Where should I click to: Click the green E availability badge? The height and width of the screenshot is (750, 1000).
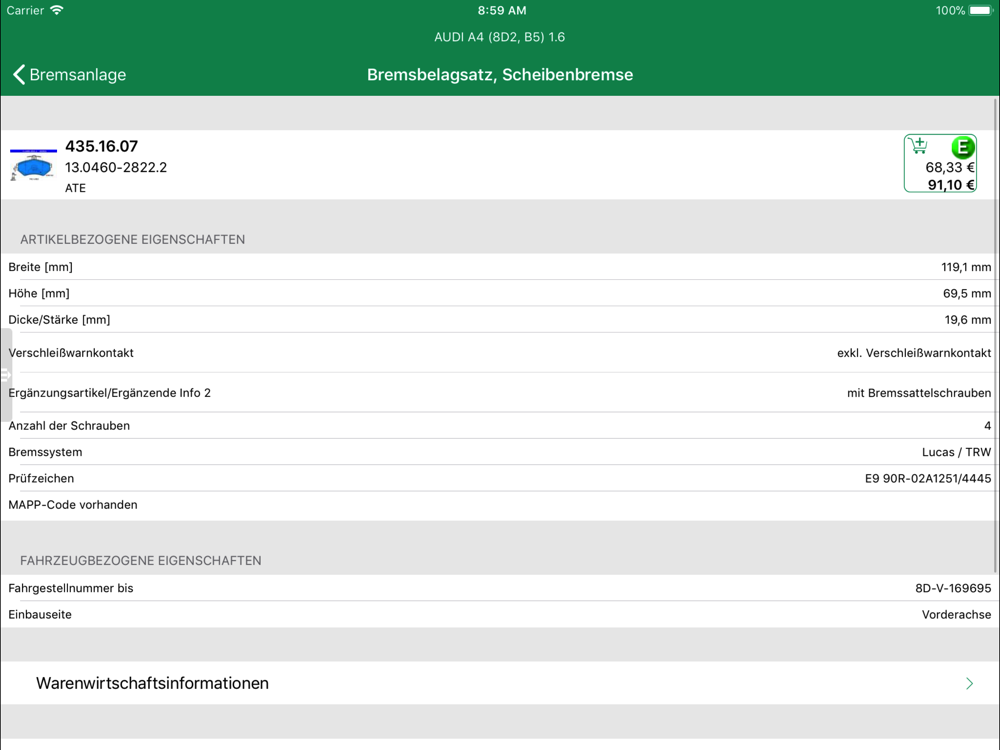click(962, 147)
